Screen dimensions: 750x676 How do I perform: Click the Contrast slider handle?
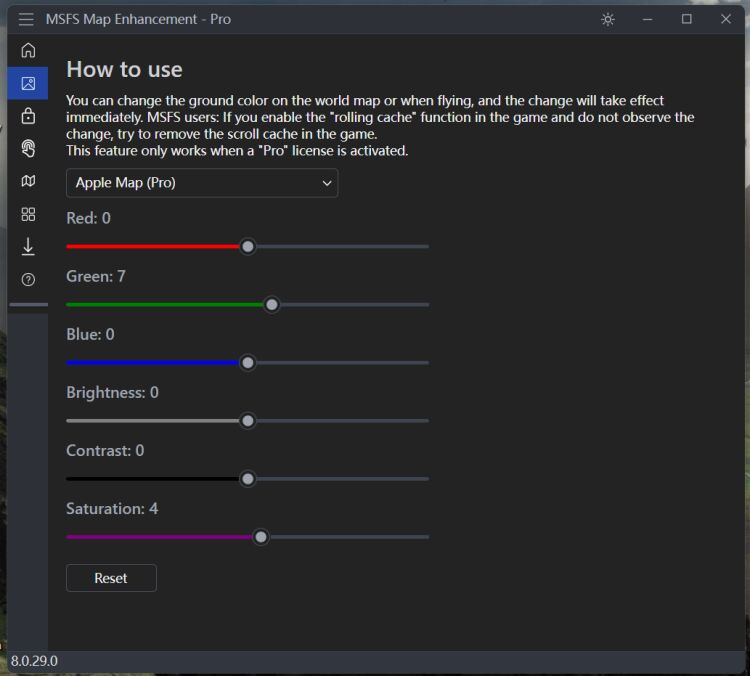click(248, 479)
